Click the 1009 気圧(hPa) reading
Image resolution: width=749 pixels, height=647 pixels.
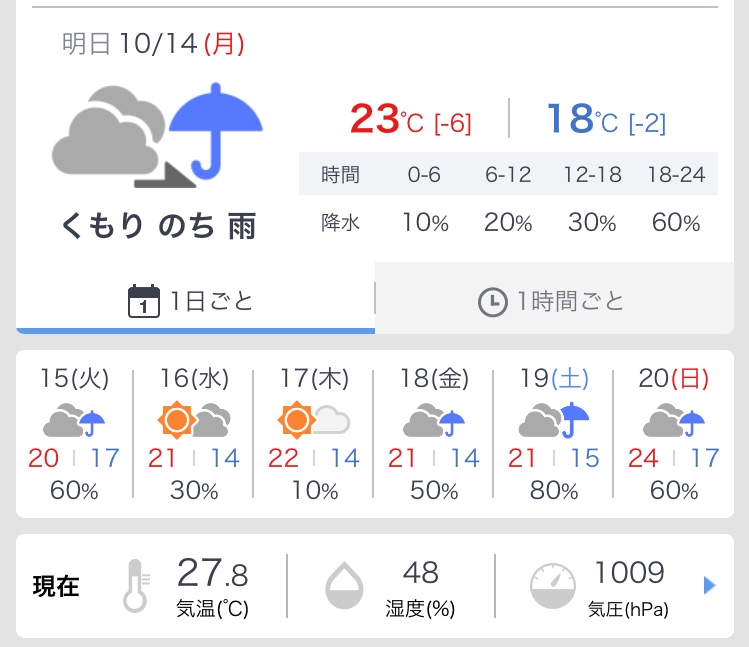(x=628, y=586)
